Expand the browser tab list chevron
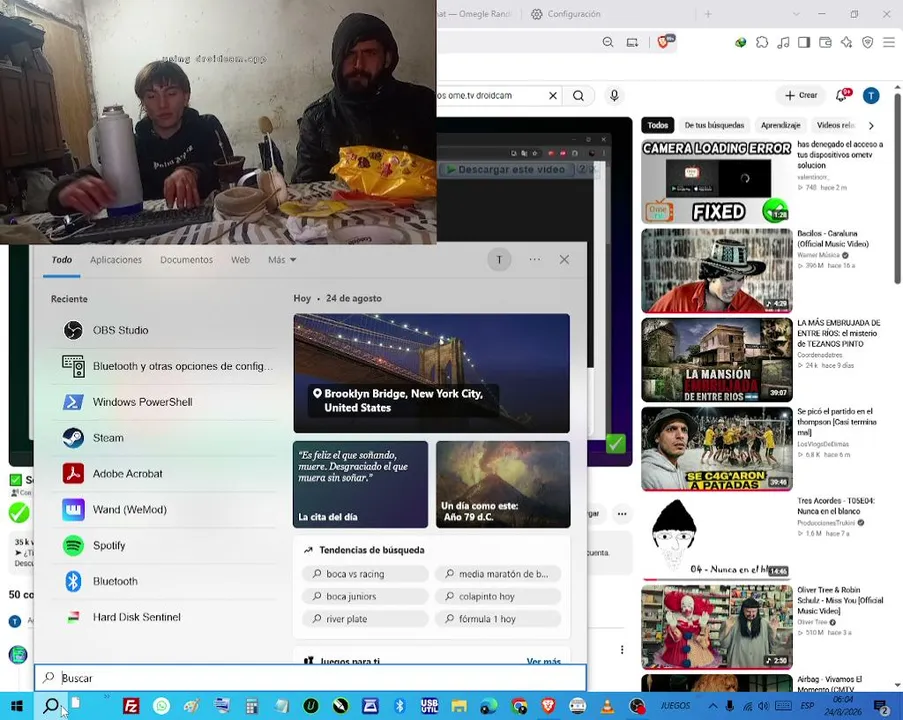903x720 pixels. click(796, 14)
